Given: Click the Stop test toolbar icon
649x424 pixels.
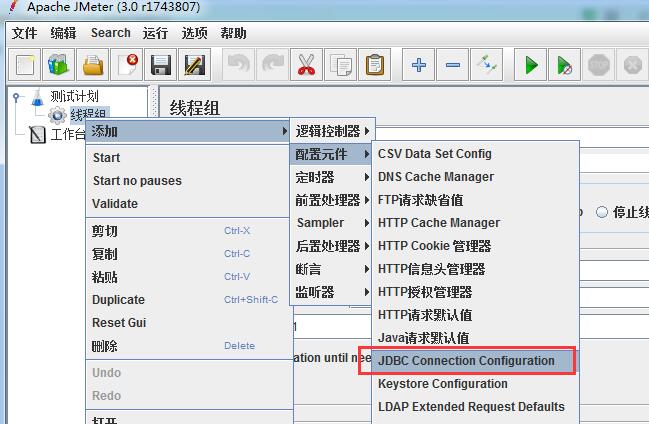Looking at the screenshot, I should click(599, 65).
